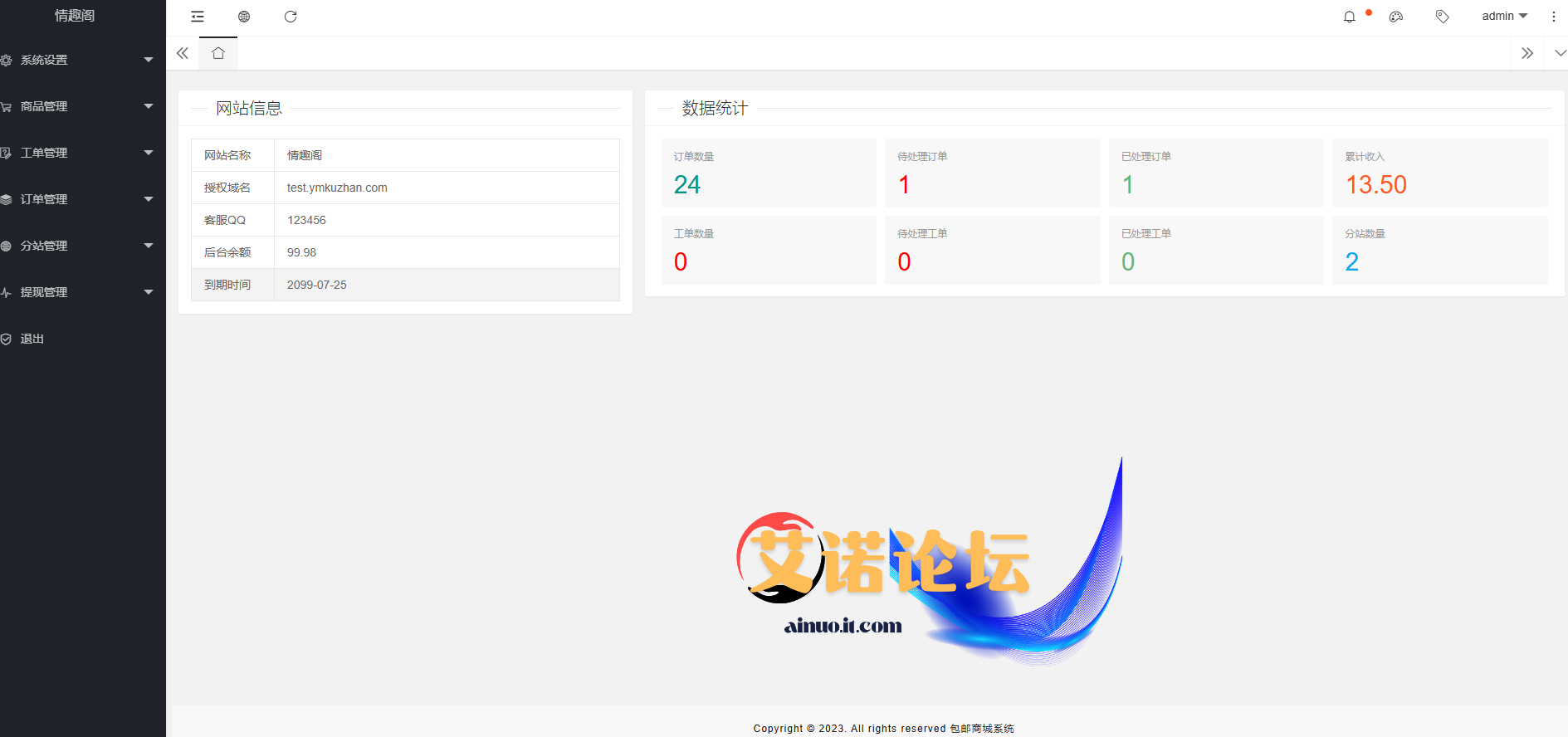Open the 已处理工单 statistic card
1568x737 pixels.
tap(1216, 250)
